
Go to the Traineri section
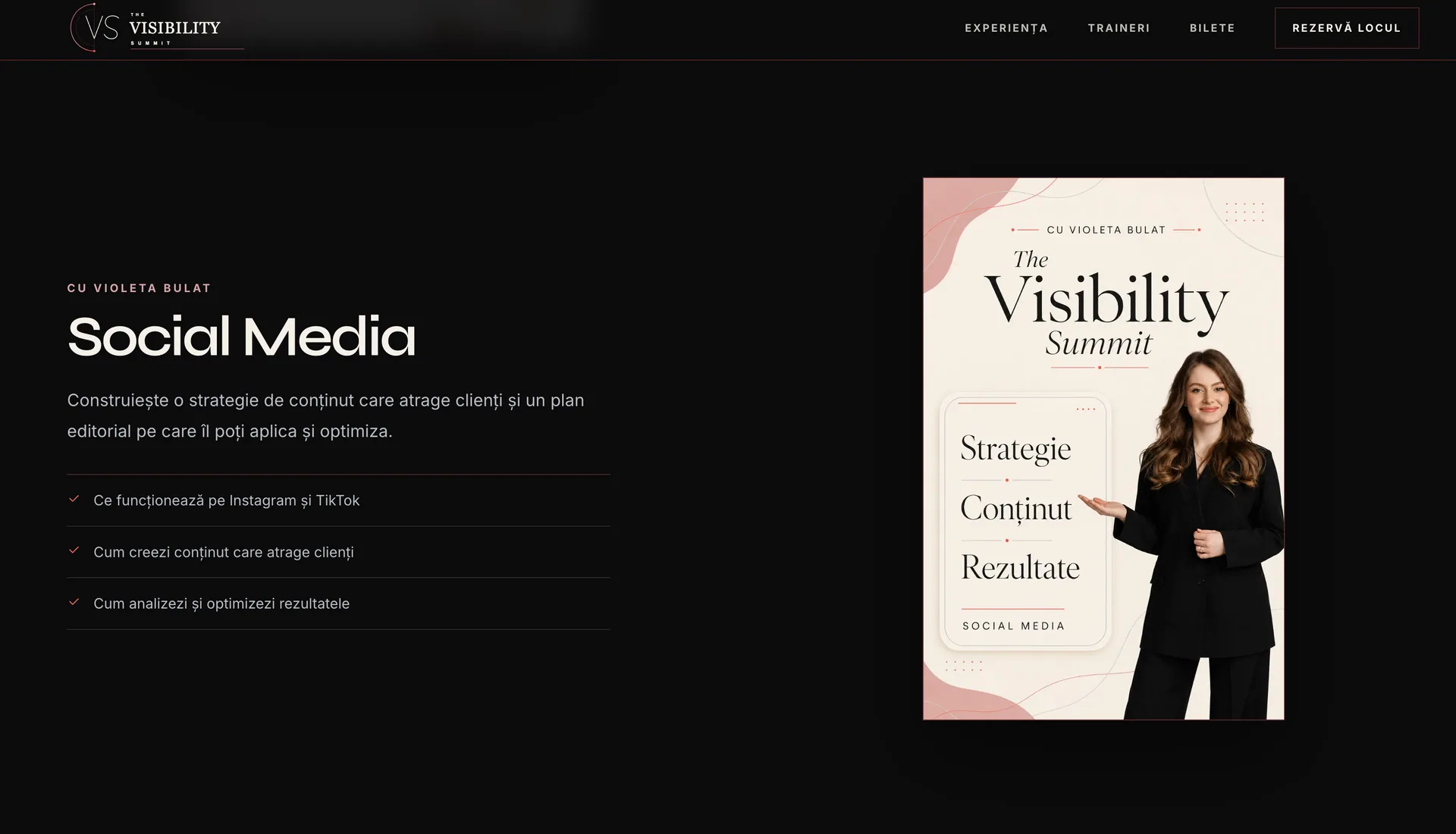tap(1119, 28)
